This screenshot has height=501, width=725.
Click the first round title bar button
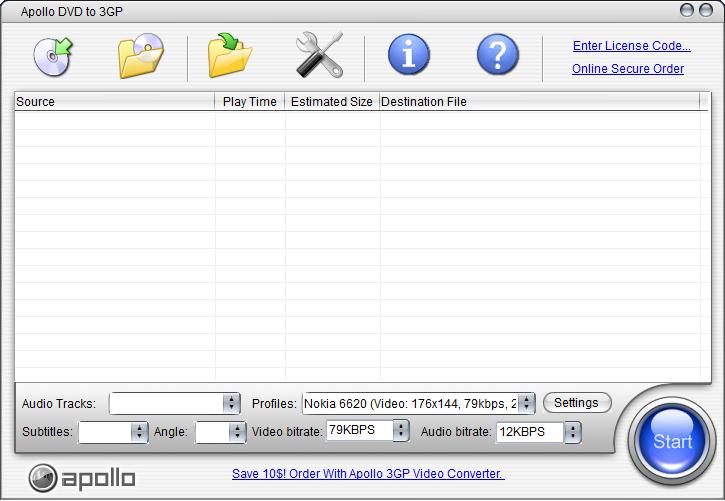687,10
